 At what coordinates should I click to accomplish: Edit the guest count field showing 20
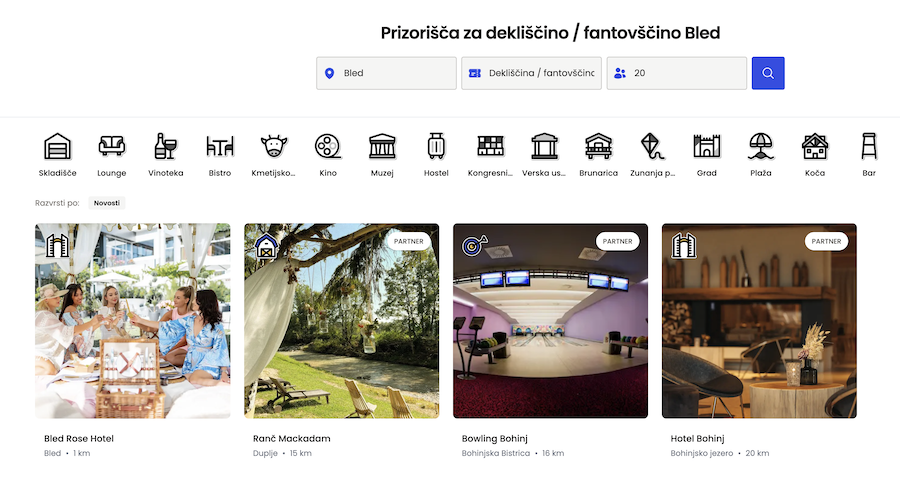[676, 73]
